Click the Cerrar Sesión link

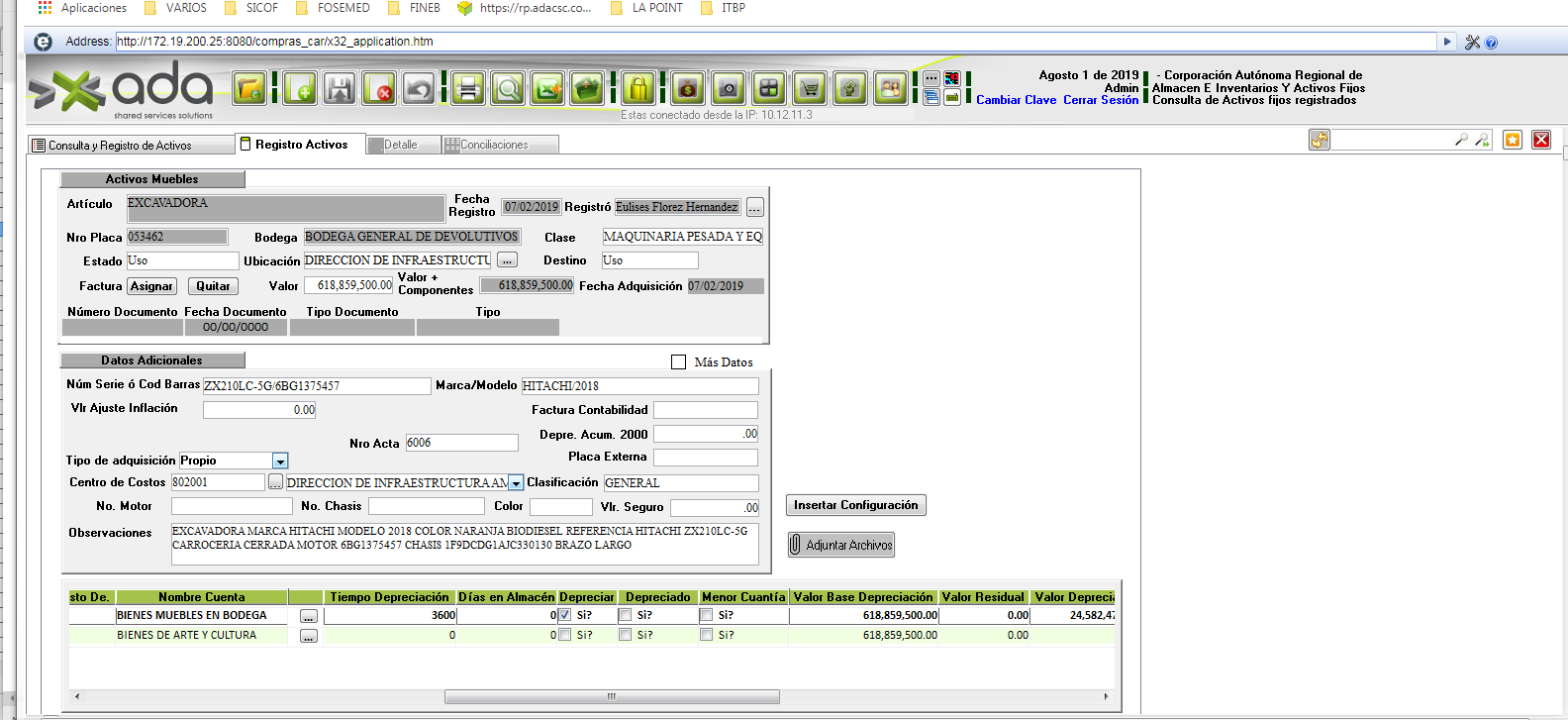[1101, 100]
